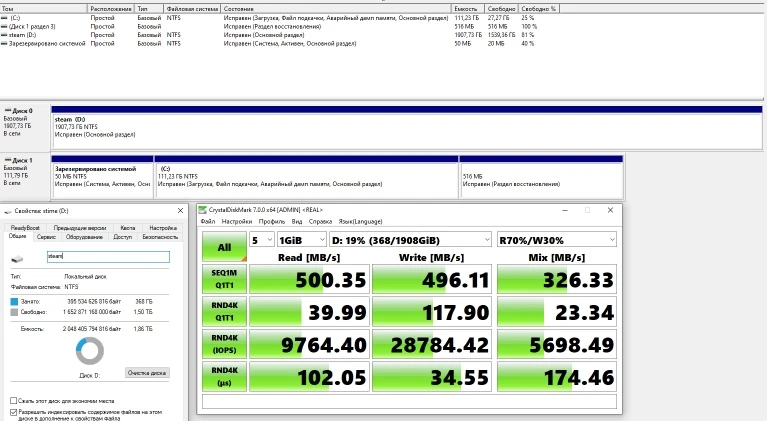767x421 pixels.
Task: Click the CrystalDiskMark title bar app icon
Action: coord(203,210)
